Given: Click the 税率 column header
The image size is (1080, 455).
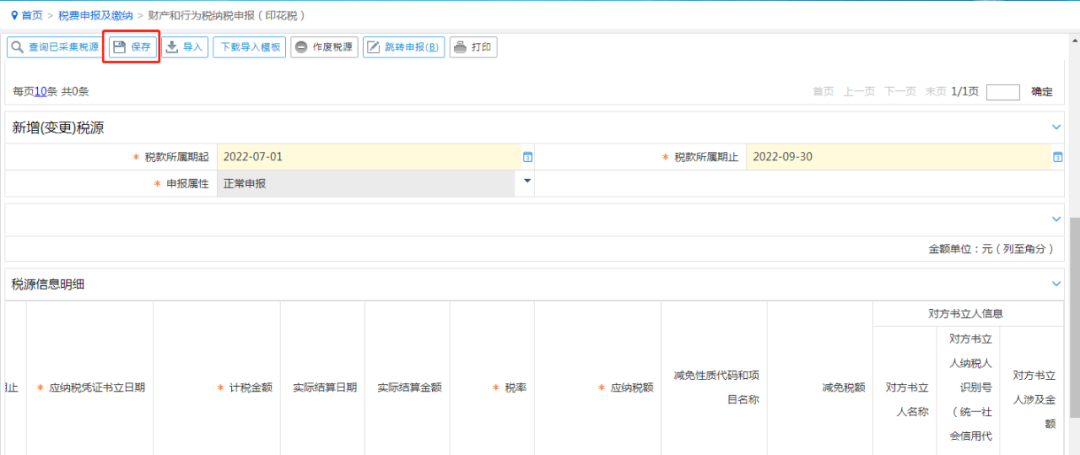Looking at the screenshot, I should click(492, 388).
